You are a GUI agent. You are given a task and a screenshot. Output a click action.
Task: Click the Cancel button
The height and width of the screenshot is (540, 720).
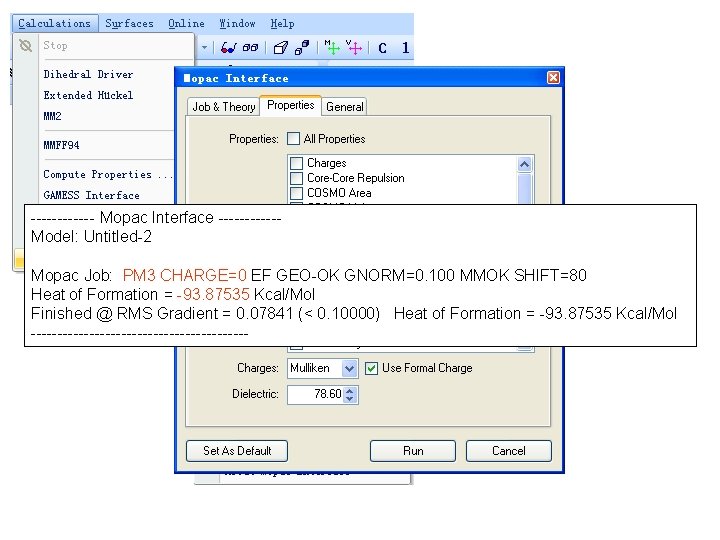tap(508, 451)
